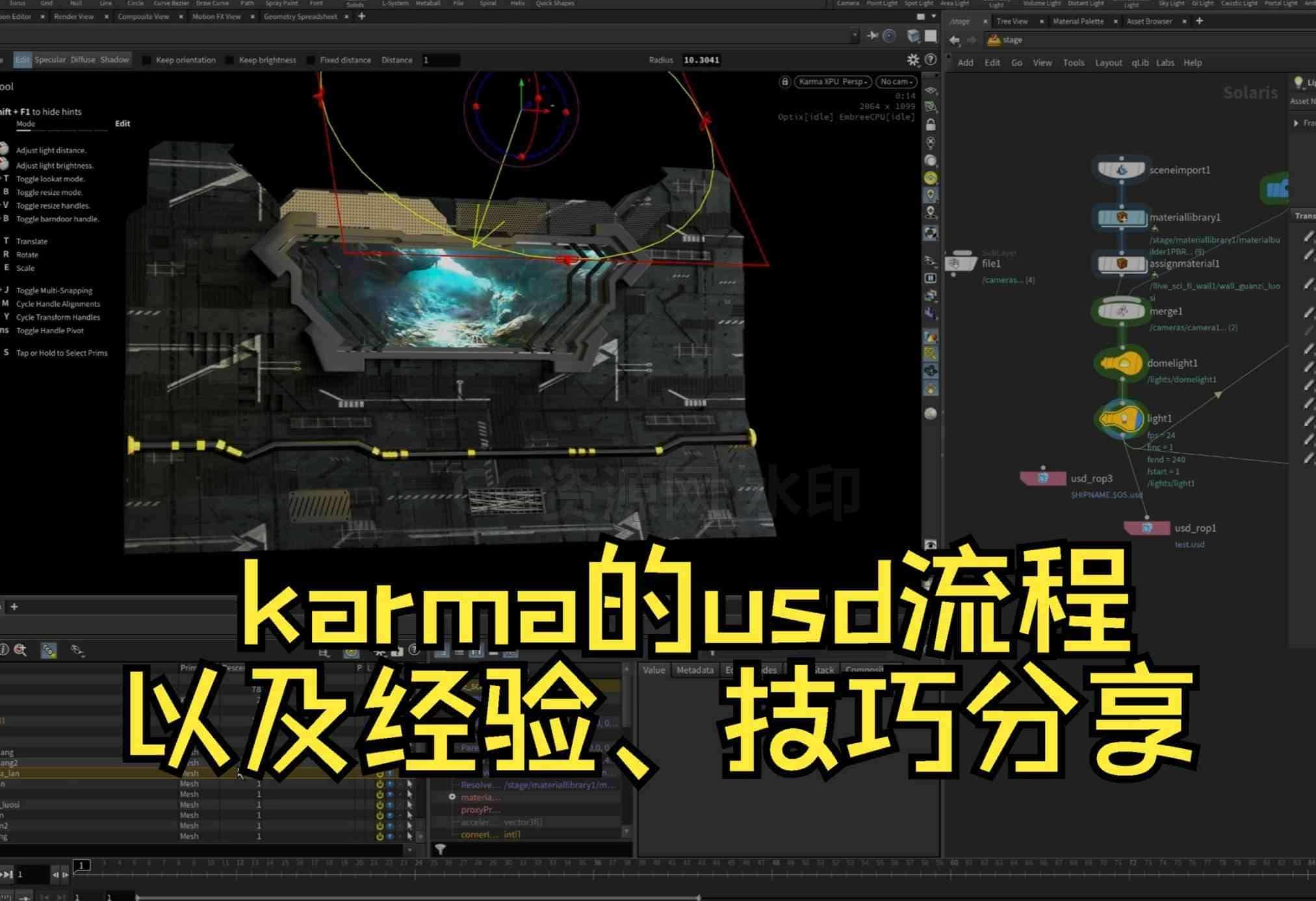Image resolution: width=1316 pixels, height=901 pixels.
Task: Select the materiallibrary1 node icon
Action: pos(1121,218)
